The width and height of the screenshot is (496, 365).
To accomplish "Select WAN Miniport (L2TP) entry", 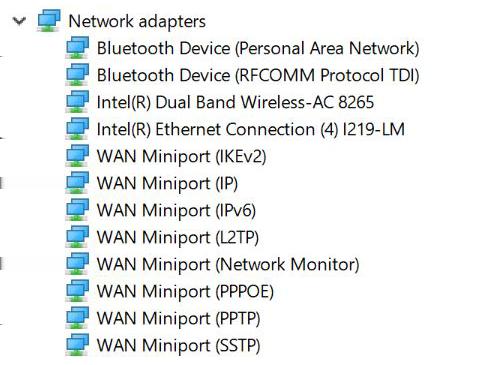I will tap(178, 237).
